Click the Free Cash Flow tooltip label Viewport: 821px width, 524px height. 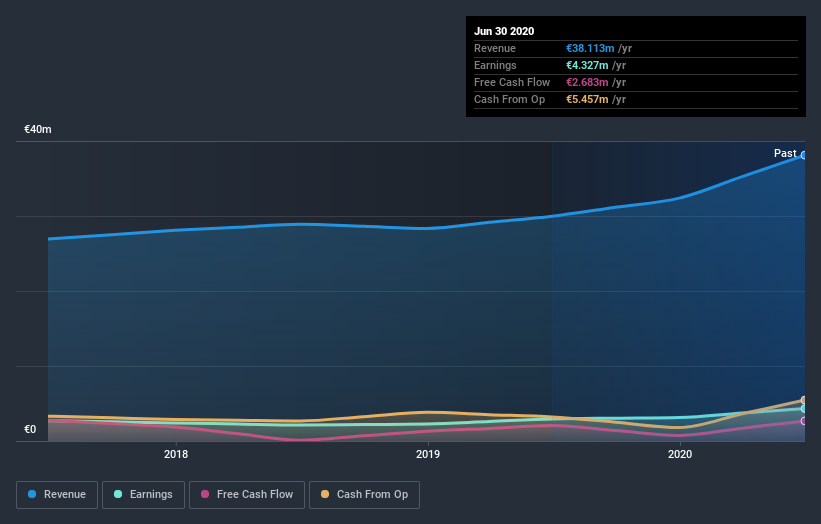512,82
